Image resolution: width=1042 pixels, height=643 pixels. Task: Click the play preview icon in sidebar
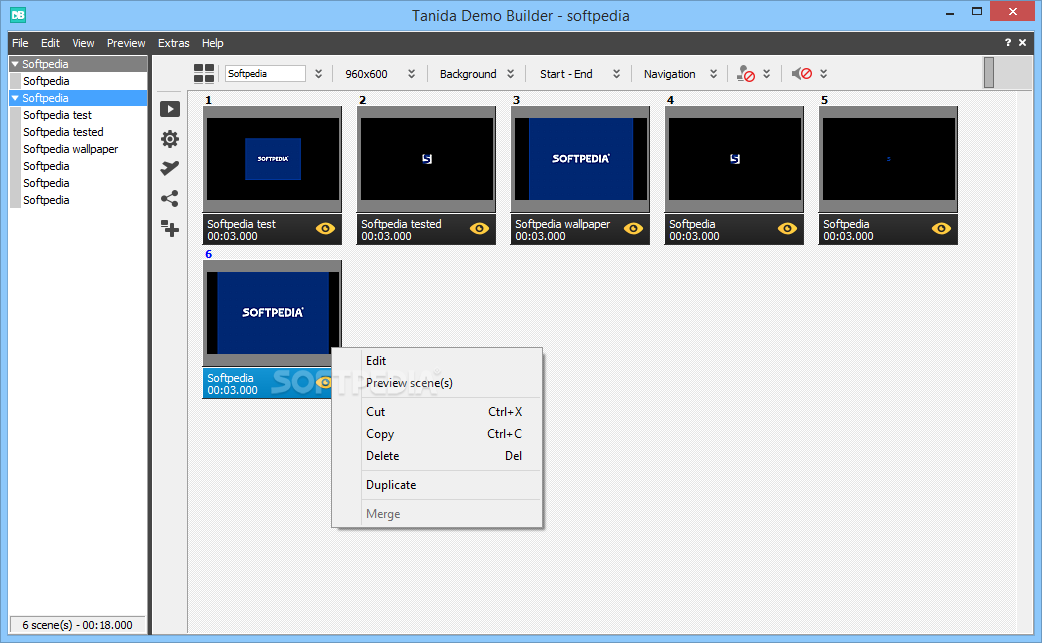170,109
